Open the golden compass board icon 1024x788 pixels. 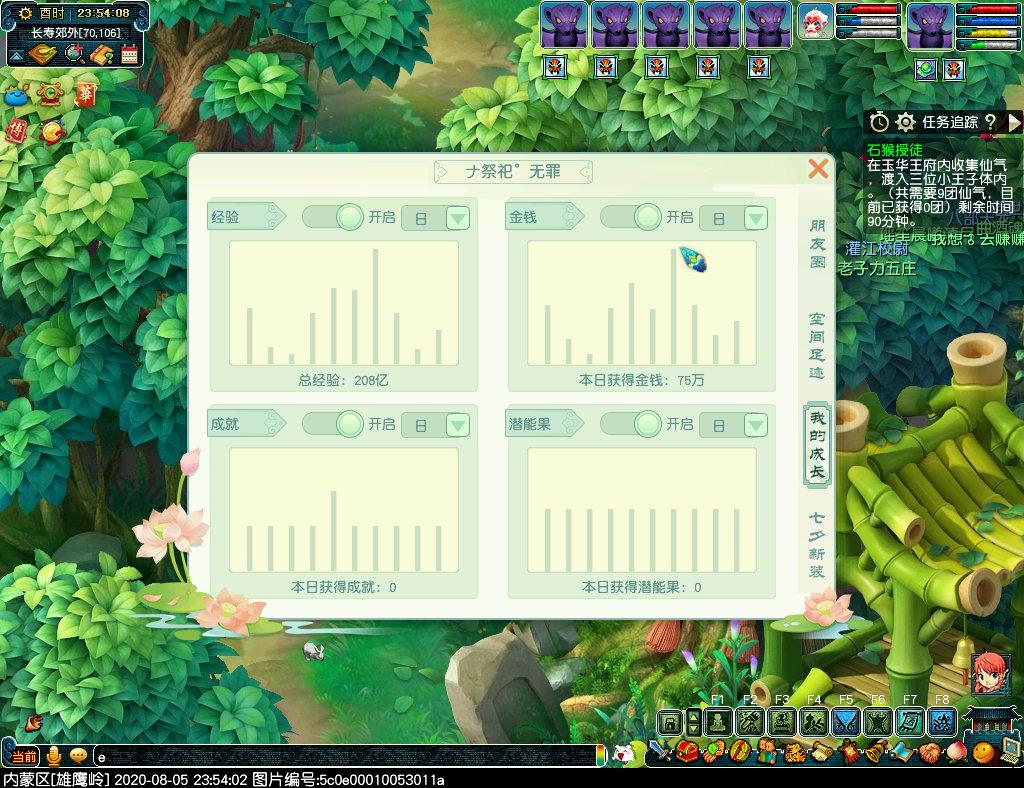point(42,55)
